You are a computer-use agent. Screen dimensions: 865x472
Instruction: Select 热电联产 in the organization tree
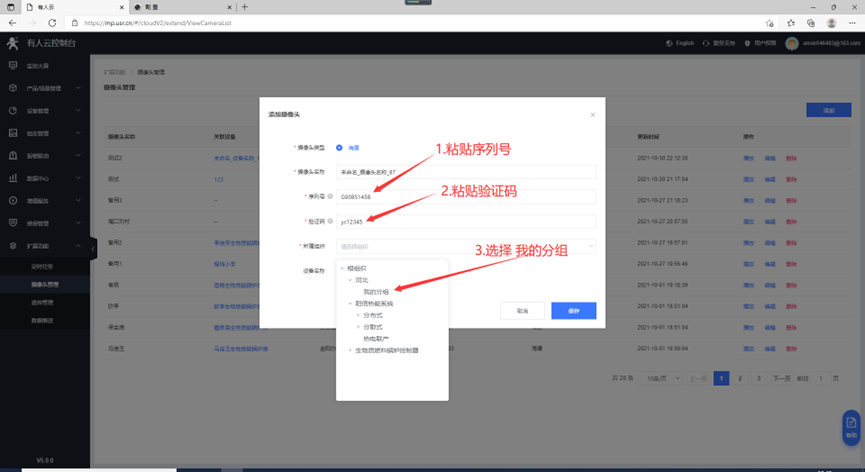click(x=376, y=339)
